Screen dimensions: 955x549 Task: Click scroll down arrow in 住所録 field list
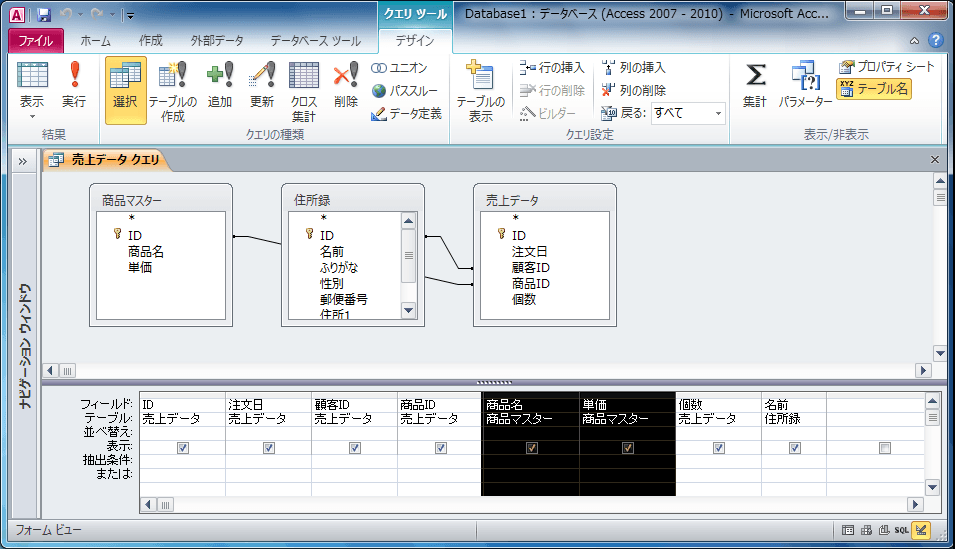409,310
